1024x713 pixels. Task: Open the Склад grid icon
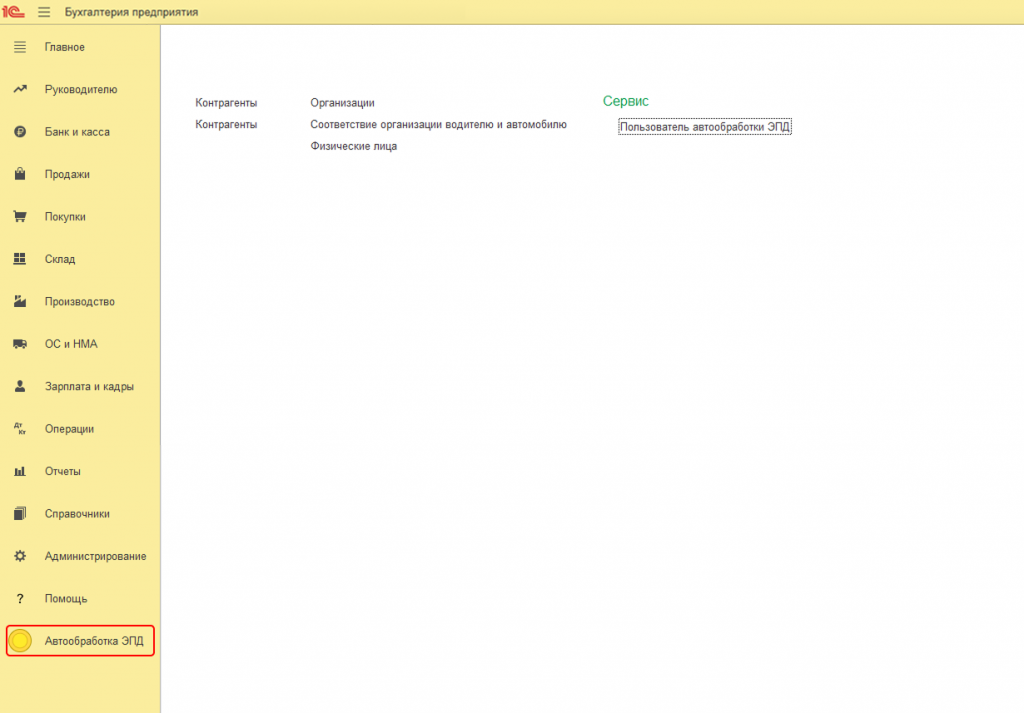[20, 259]
